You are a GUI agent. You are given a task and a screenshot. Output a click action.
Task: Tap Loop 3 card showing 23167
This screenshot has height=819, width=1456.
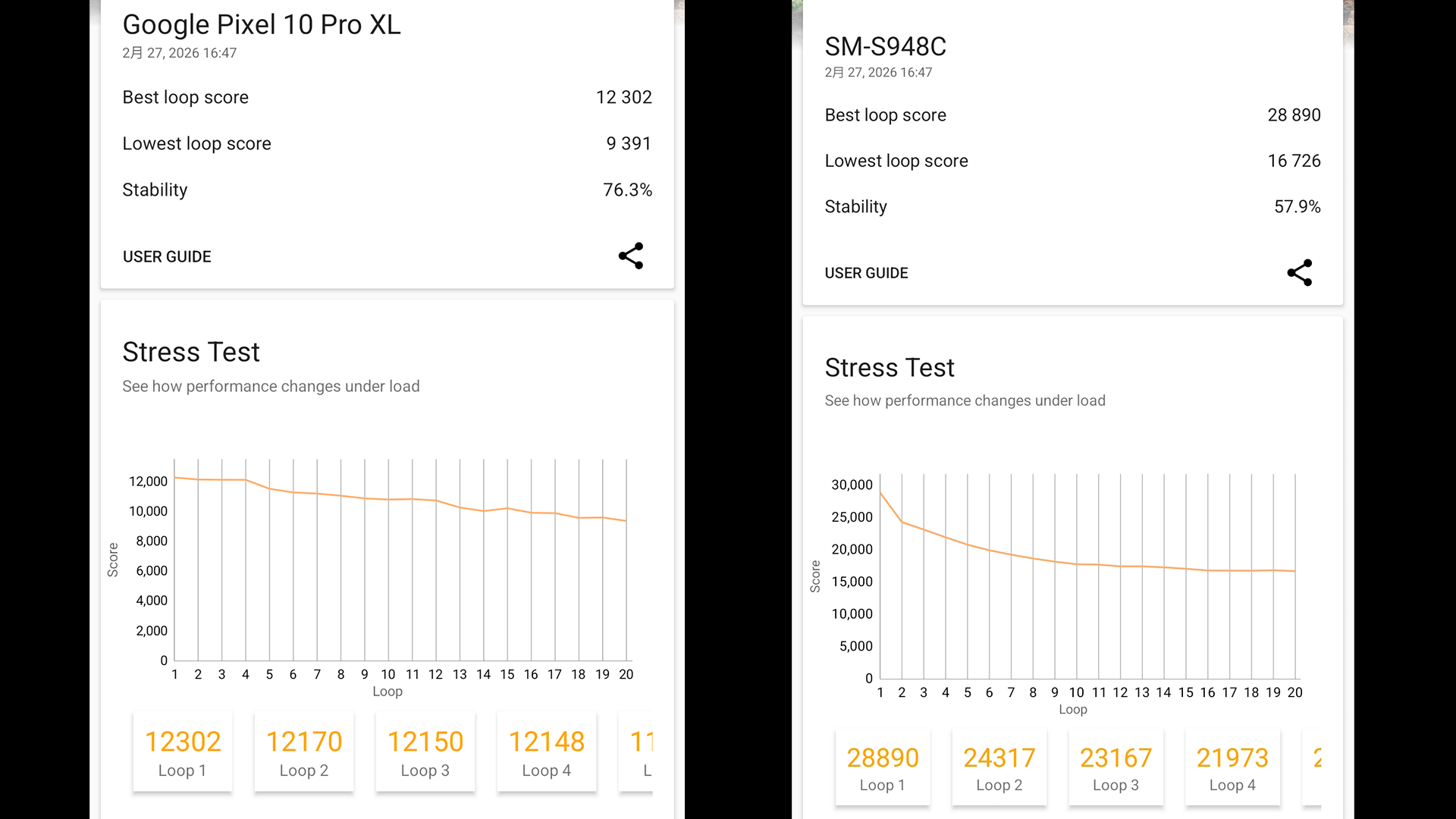tap(1116, 768)
